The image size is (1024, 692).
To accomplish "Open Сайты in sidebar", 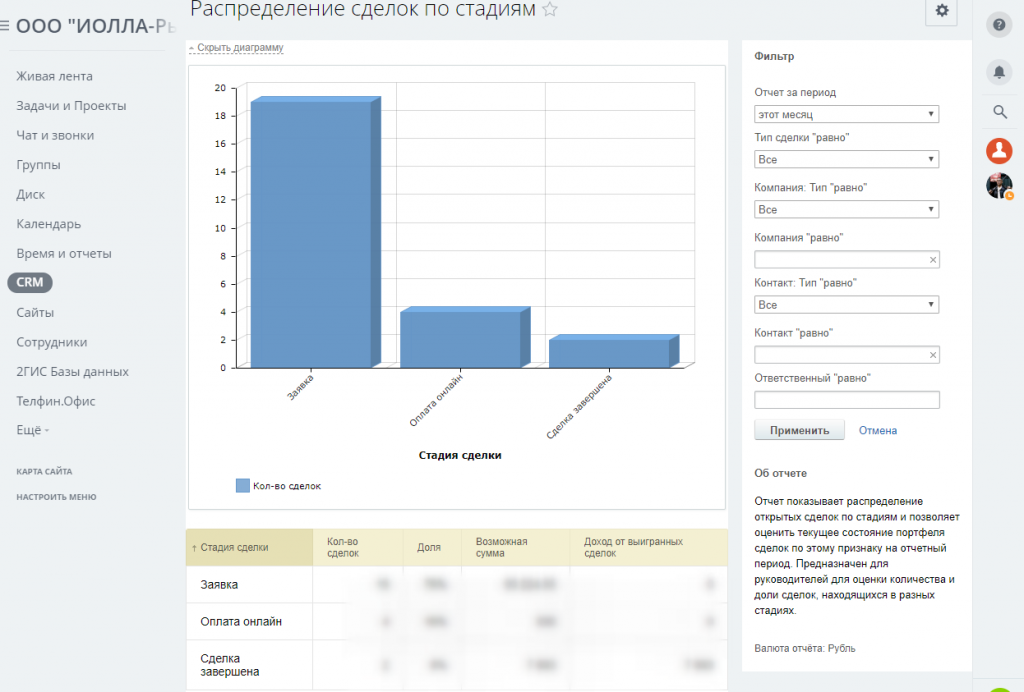I will tap(35, 313).
